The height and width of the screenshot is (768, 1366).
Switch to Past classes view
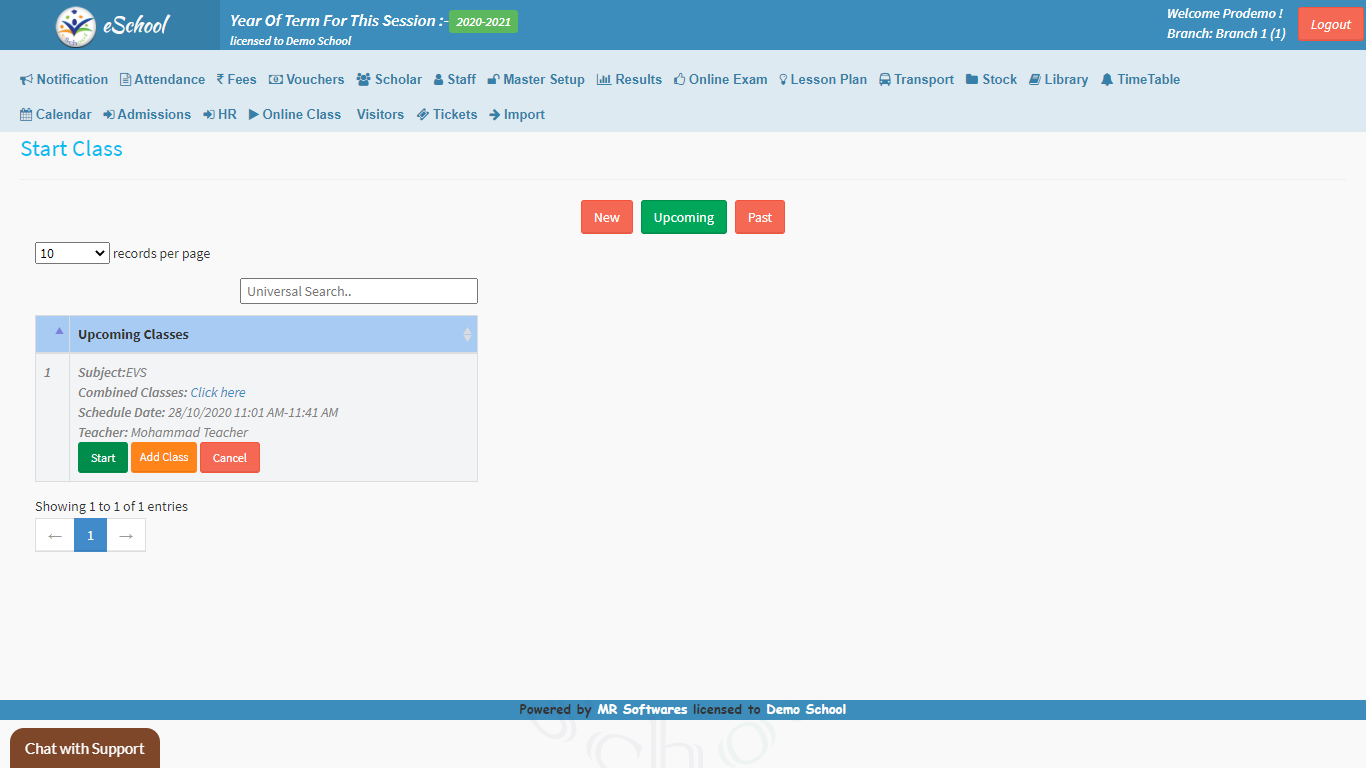tap(759, 218)
